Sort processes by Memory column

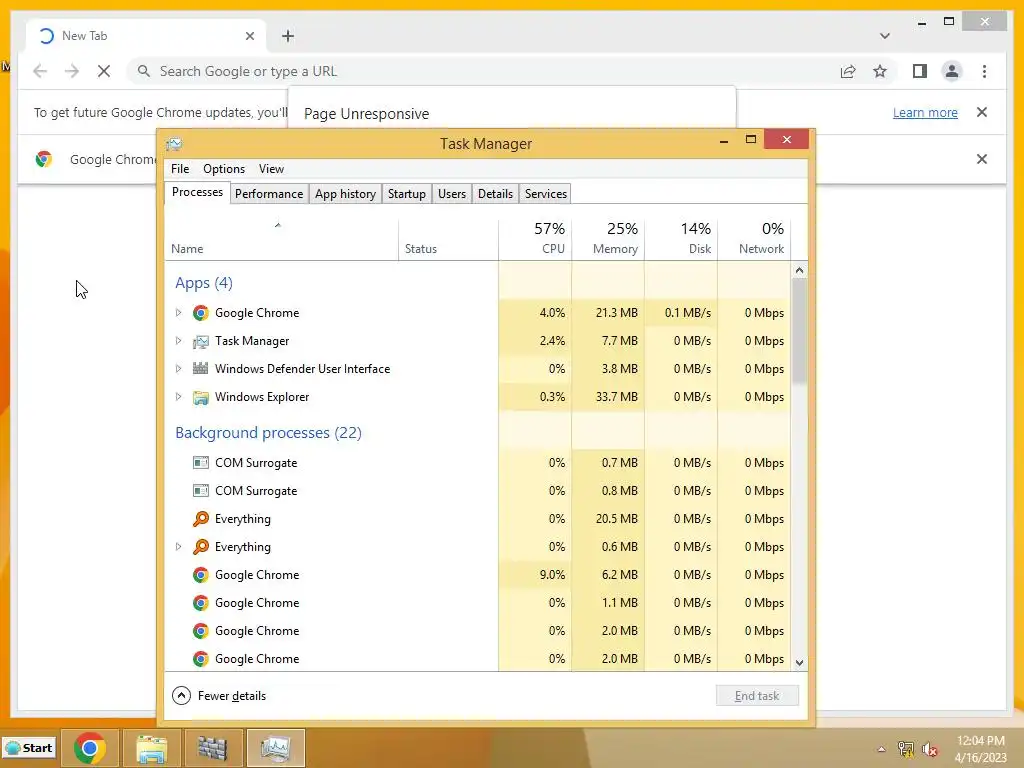pyautogui.click(x=608, y=238)
